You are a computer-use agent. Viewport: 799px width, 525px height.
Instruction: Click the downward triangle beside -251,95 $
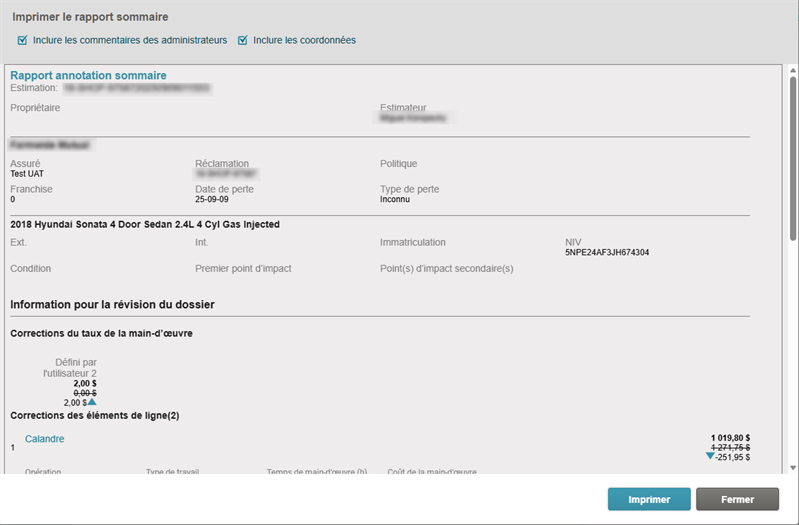(710, 456)
